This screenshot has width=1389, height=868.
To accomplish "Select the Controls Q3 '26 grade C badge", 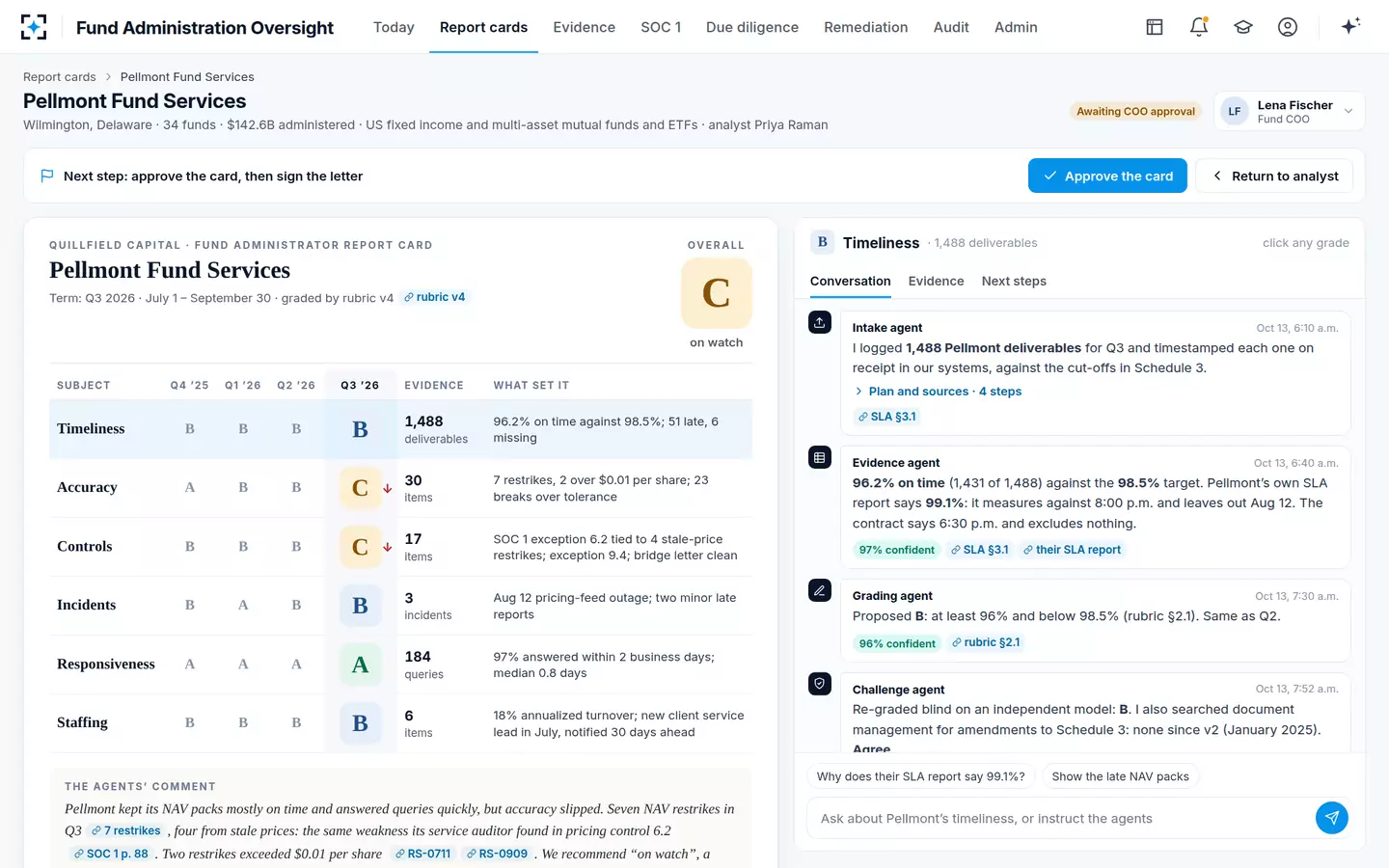I will pos(360,547).
